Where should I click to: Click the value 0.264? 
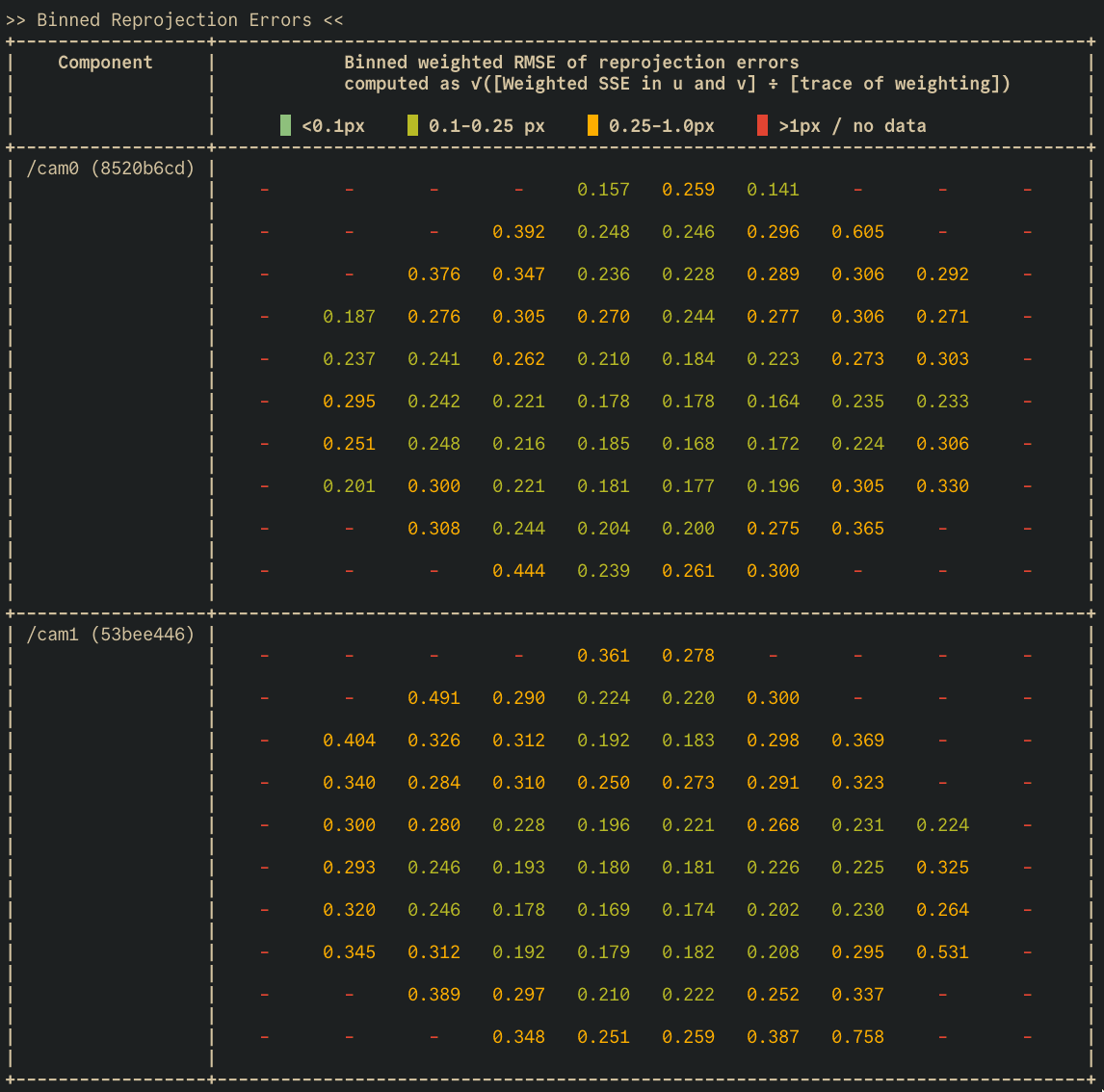pyautogui.click(x=943, y=910)
